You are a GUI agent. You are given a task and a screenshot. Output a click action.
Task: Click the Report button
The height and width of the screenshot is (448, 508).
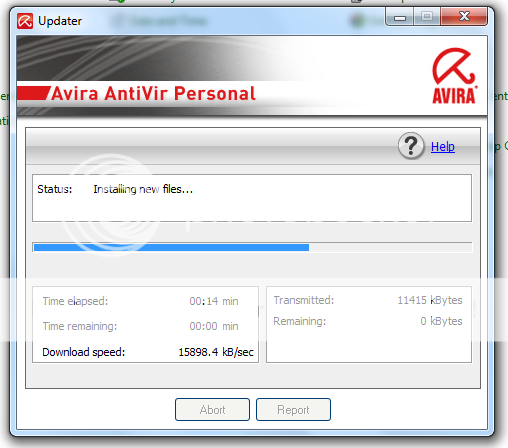click(293, 409)
